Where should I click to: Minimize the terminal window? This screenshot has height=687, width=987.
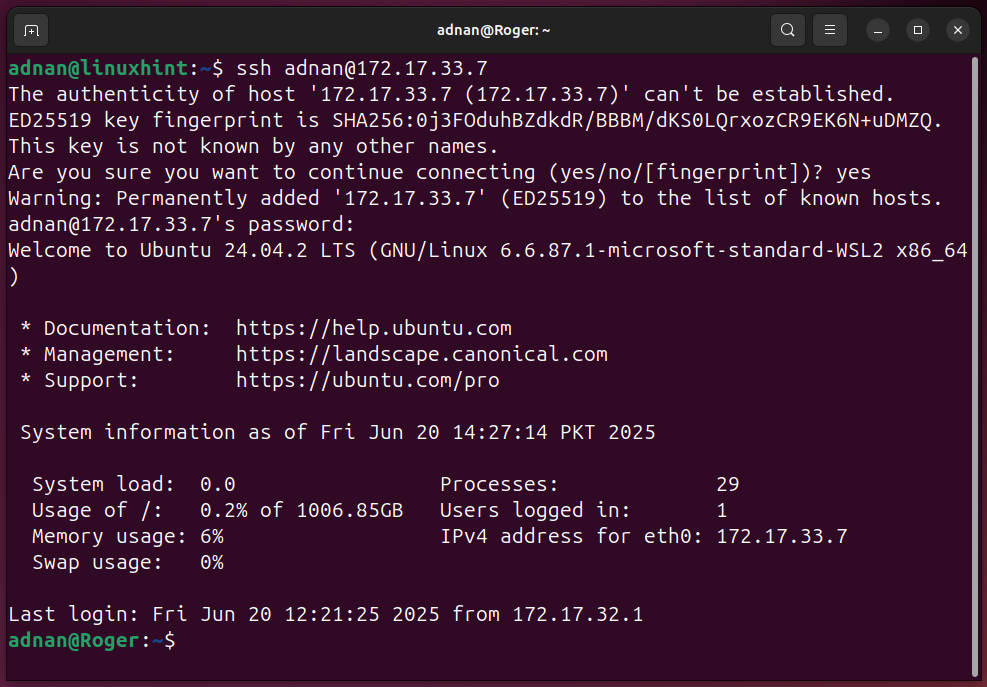pos(878,30)
